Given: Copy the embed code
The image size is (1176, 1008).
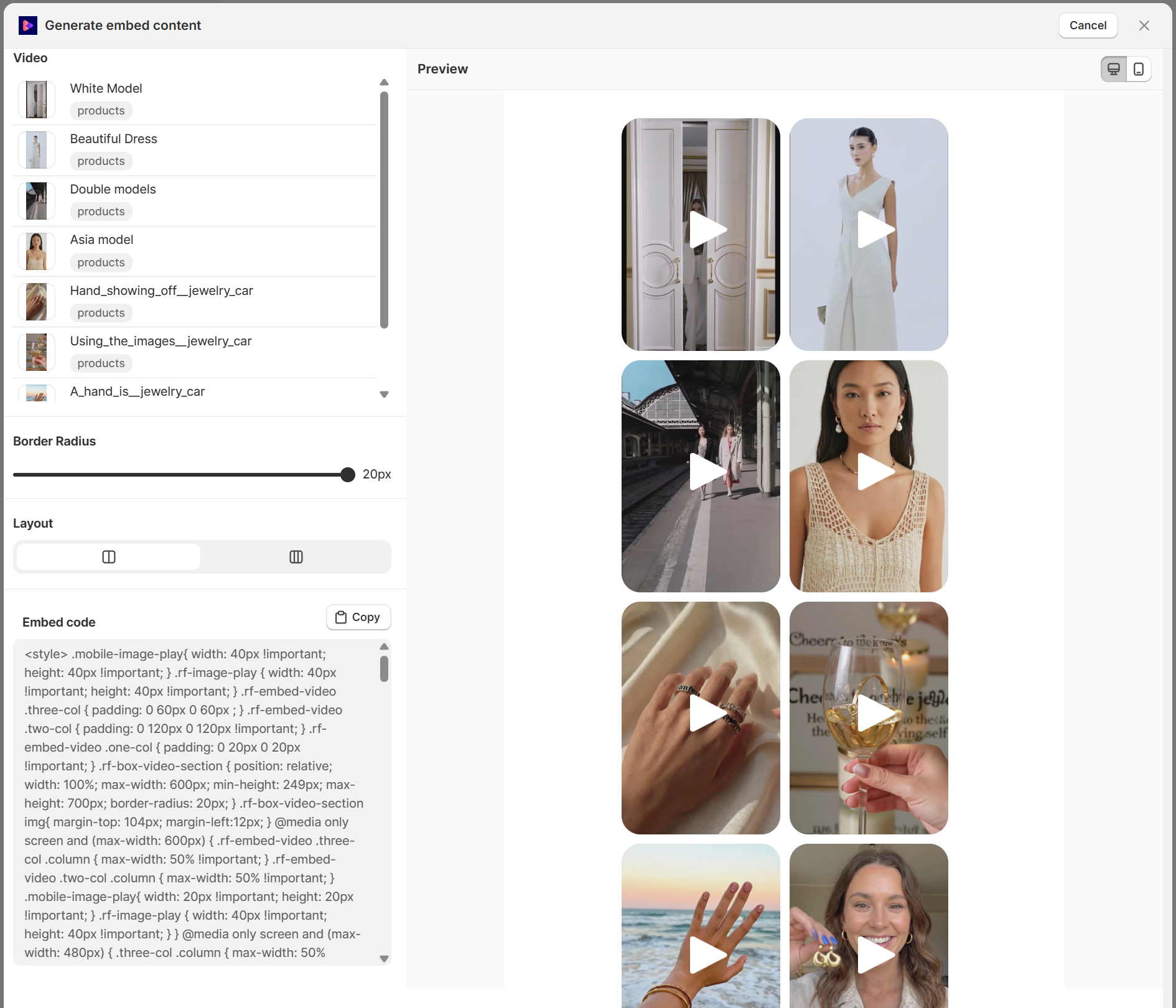Looking at the screenshot, I should (x=358, y=617).
